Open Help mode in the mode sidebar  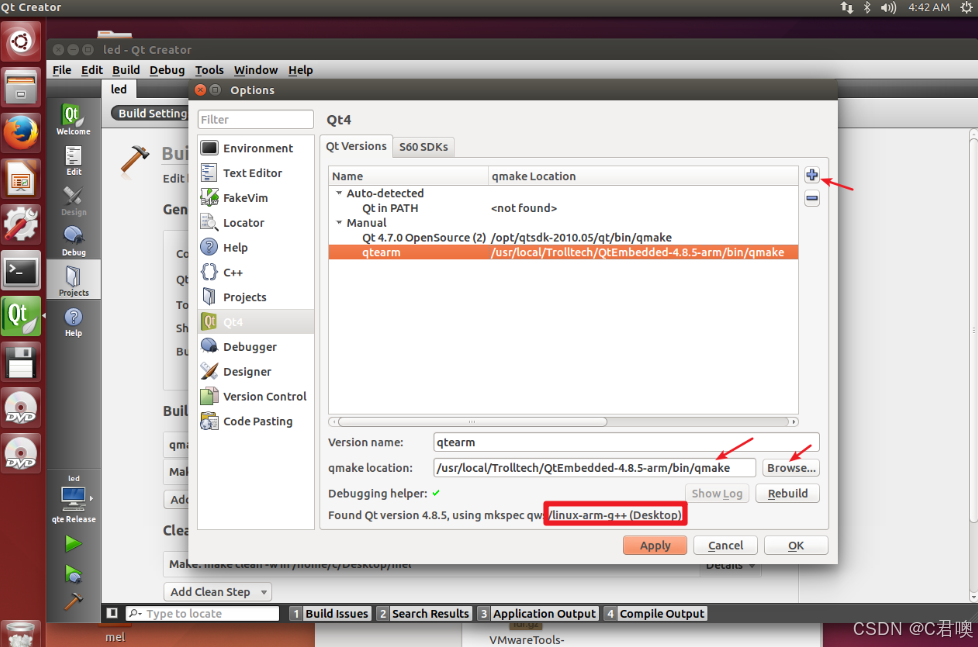74,322
